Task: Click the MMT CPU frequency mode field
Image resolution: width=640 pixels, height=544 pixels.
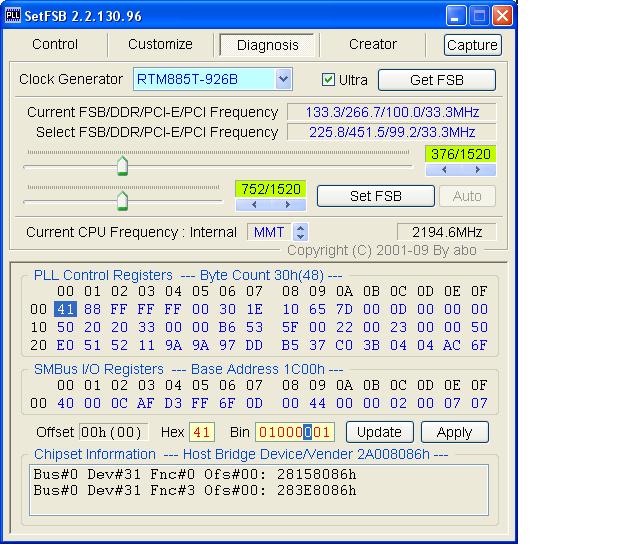Action: 269,232
